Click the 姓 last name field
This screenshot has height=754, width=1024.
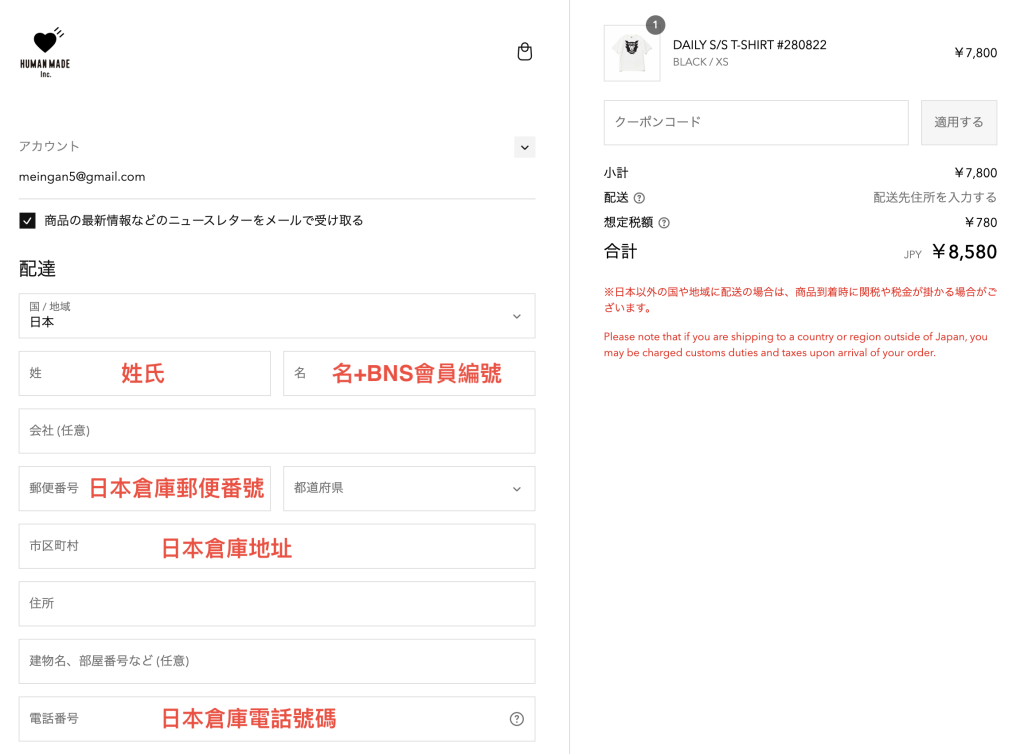pyautogui.click(x=144, y=373)
